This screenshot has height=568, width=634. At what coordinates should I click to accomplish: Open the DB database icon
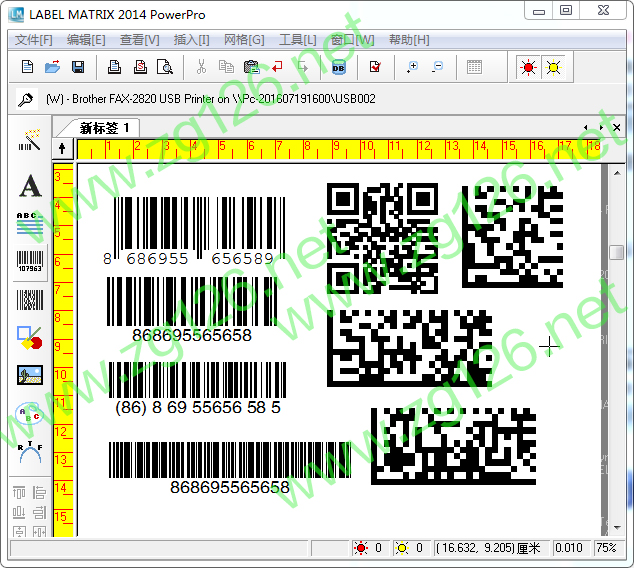(338, 68)
